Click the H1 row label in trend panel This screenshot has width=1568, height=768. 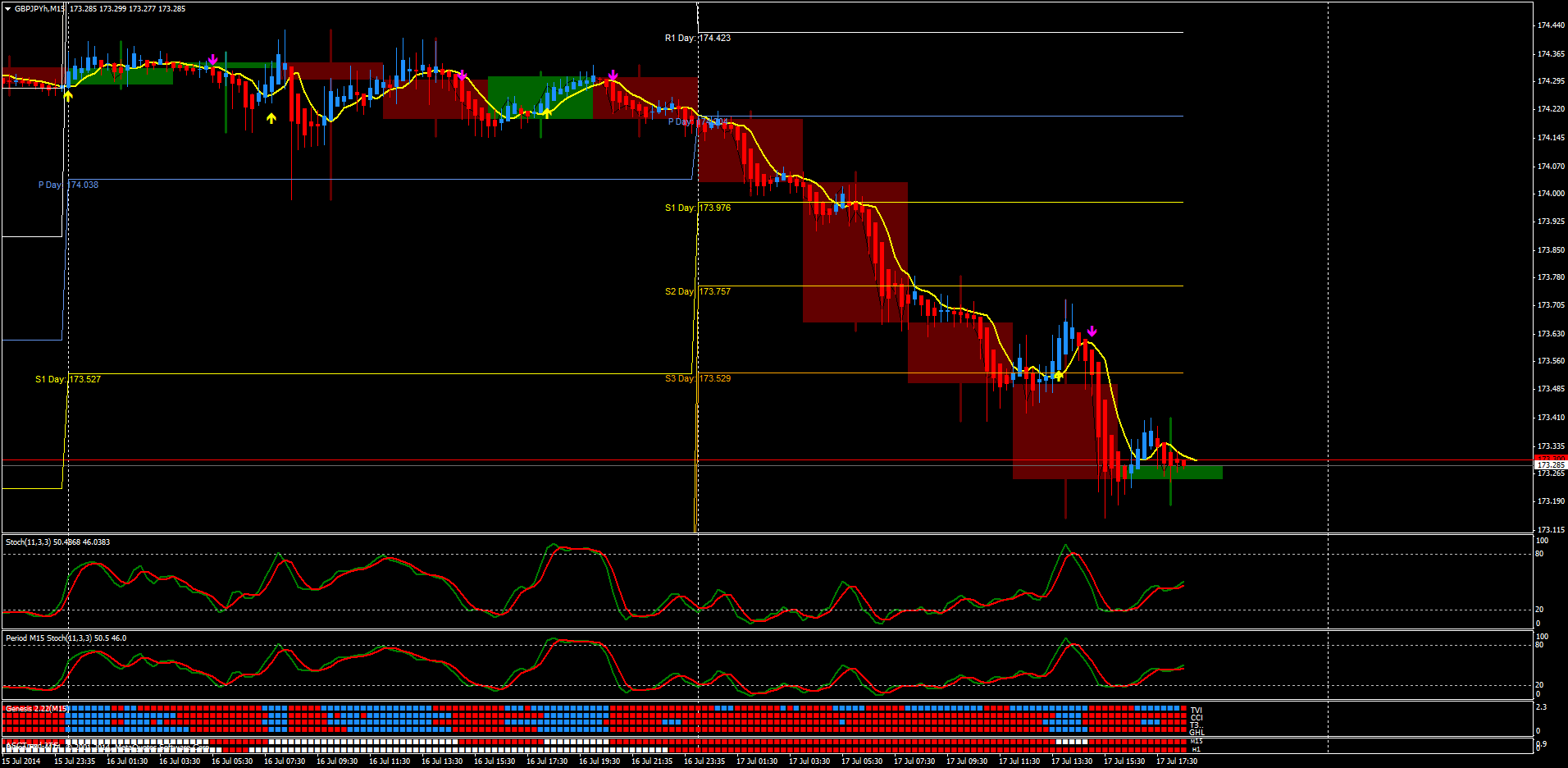[x=1196, y=749]
